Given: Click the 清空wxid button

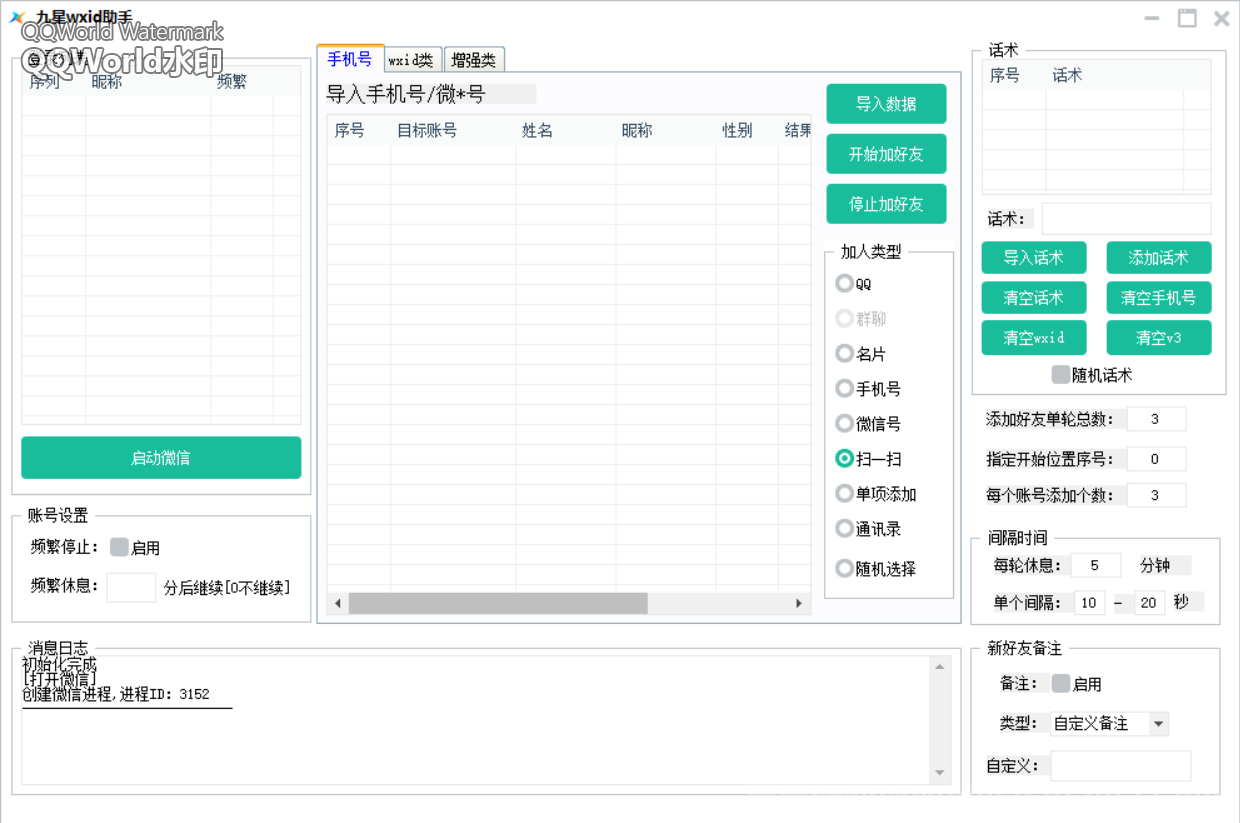Looking at the screenshot, I should [x=1034, y=338].
